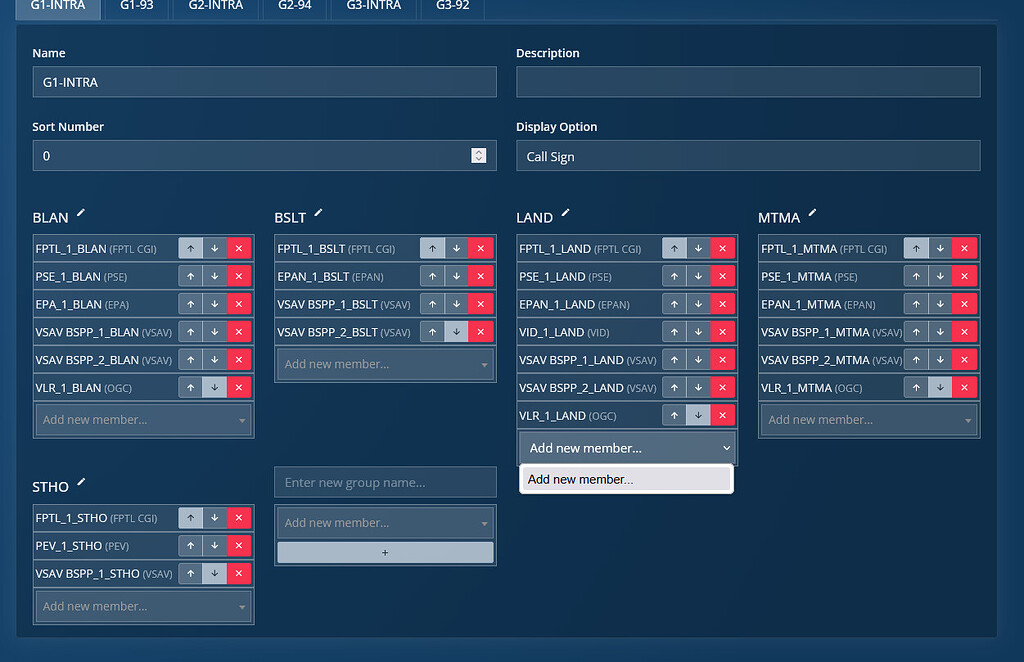Move EPAN_1_MTMA up
This screenshot has width=1024, height=662.
[916, 304]
